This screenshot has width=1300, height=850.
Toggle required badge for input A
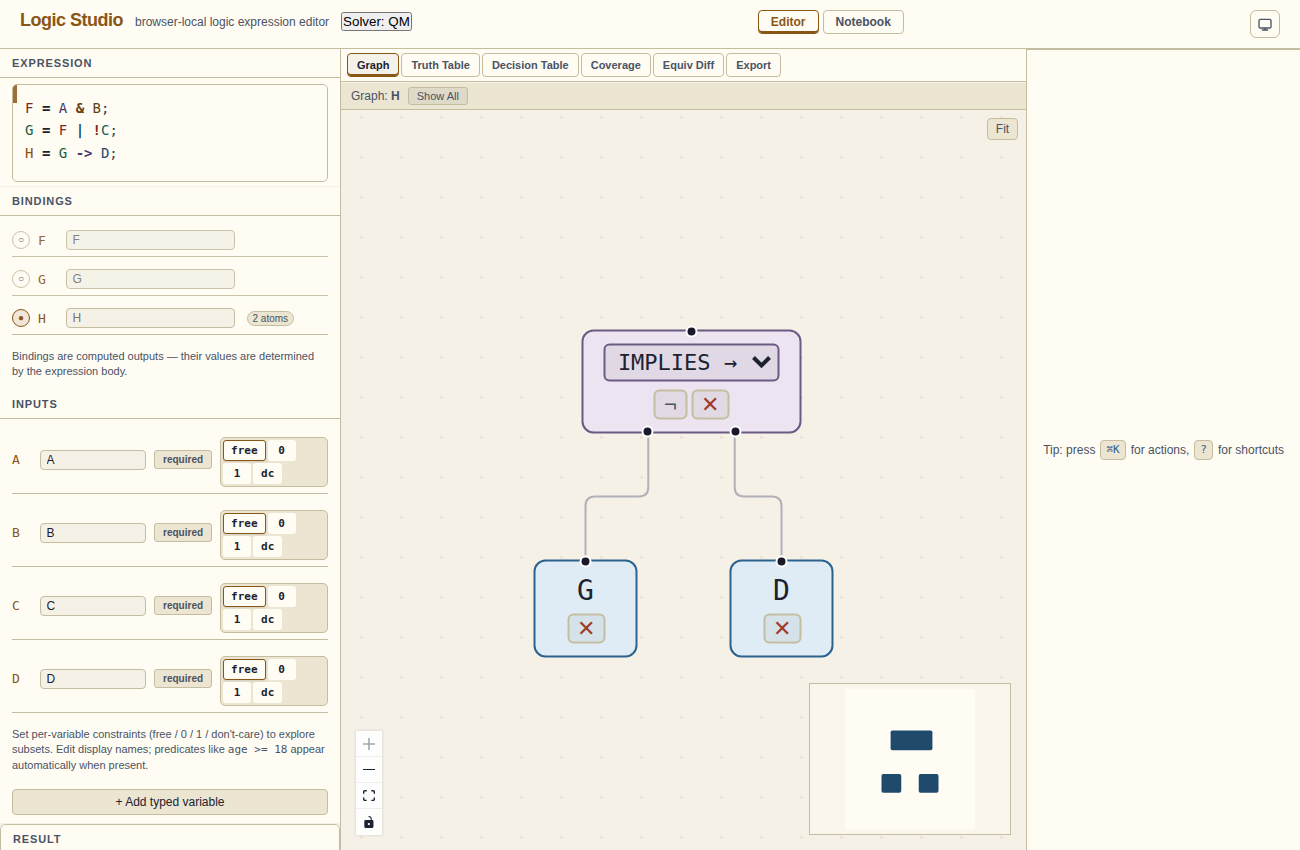[x=183, y=460]
